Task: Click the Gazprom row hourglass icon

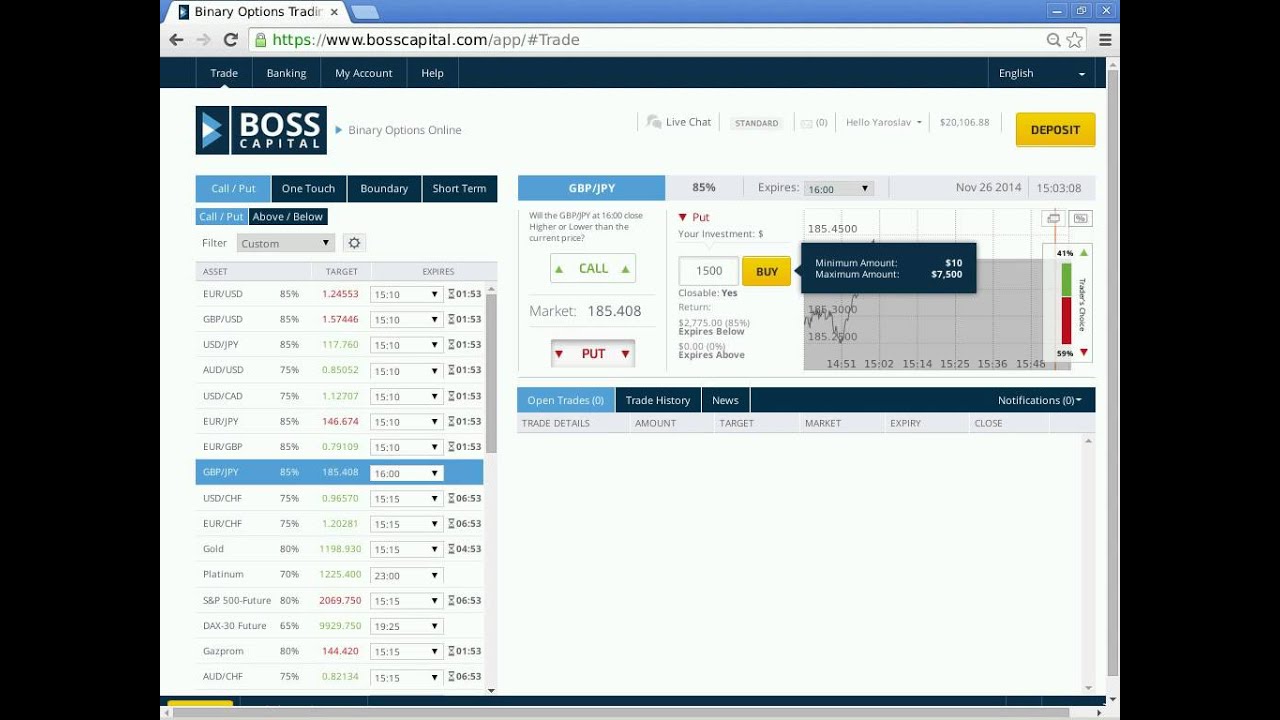Action: (x=451, y=651)
